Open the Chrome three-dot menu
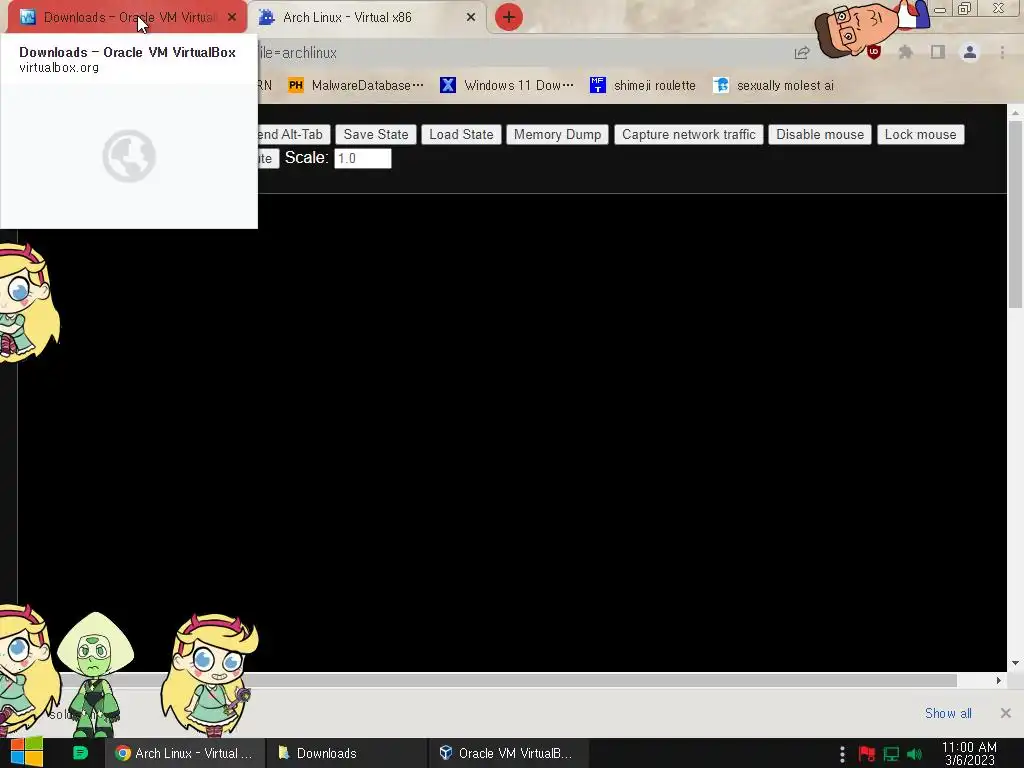The height and width of the screenshot is (768, 1024). tap(1002, 52)
